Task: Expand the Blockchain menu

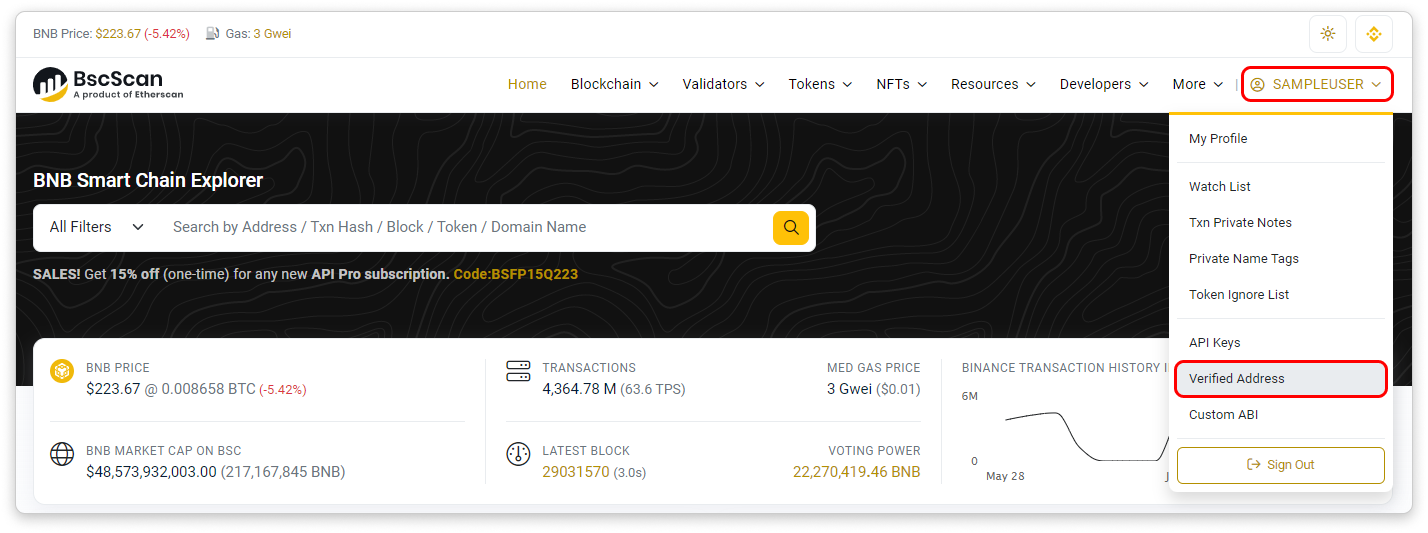Action: (x=614, y=85)
